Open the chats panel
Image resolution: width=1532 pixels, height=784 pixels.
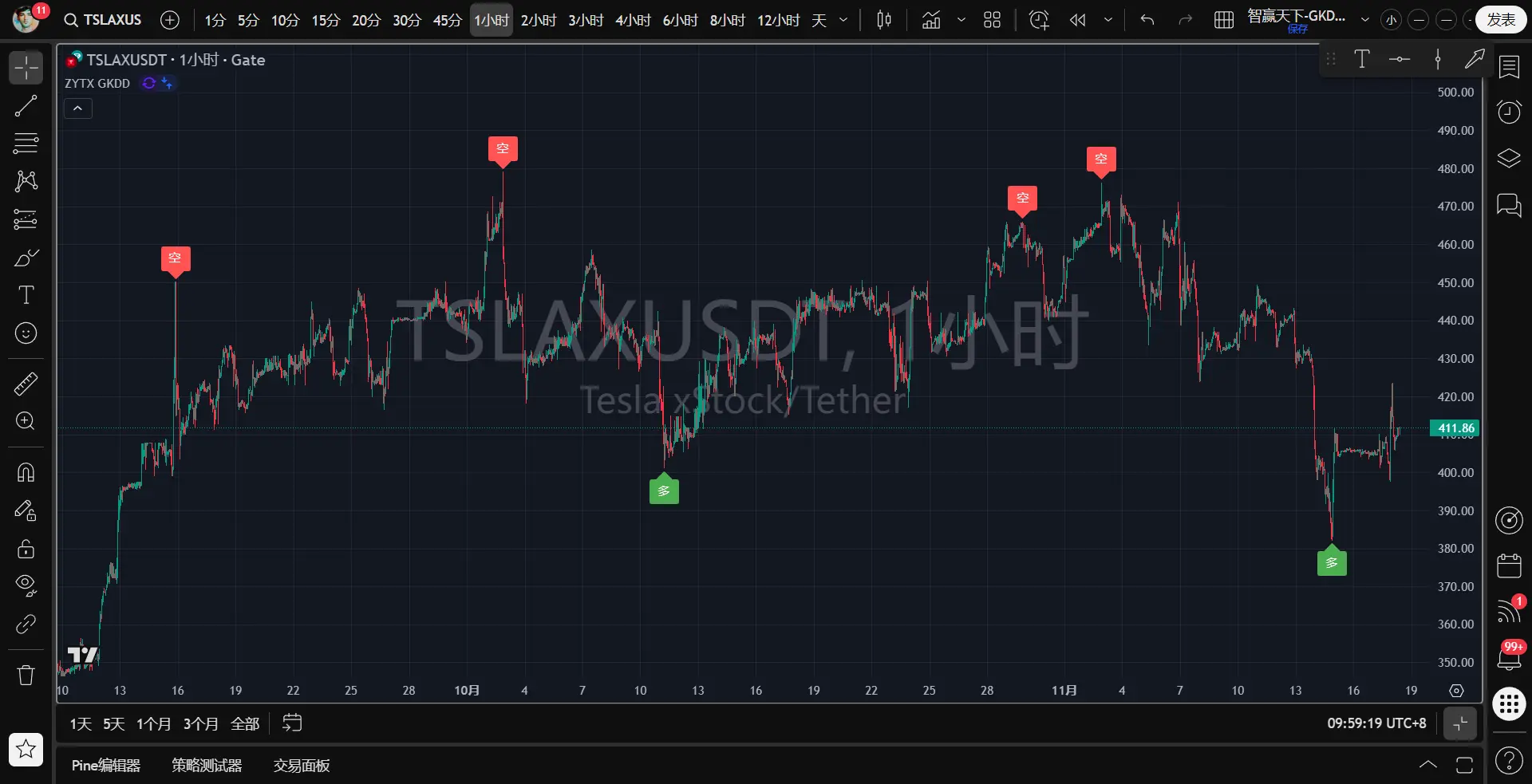(x=1509, y=205)
